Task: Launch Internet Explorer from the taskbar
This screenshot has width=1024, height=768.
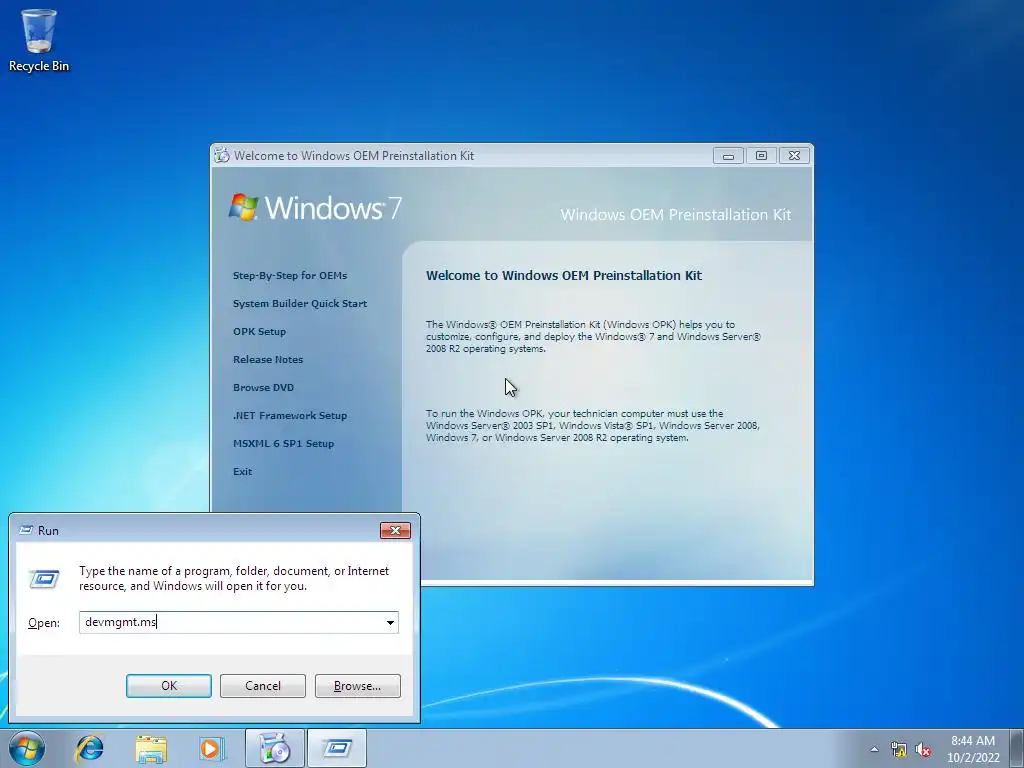Action: [x=89, y=748]
